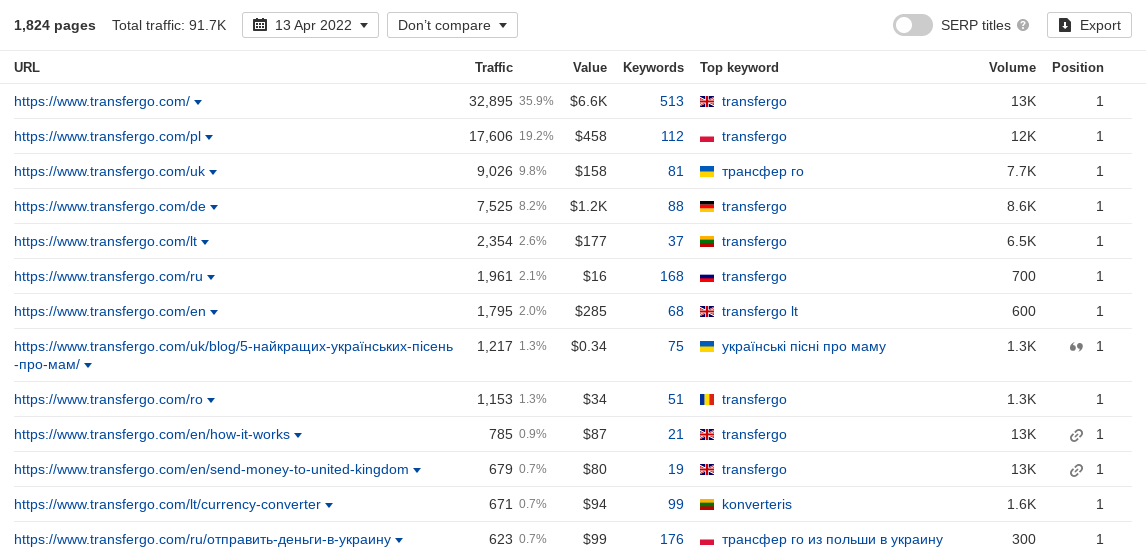
Task: Click the keyword transfergo lt
Action: [x=759, y=312]
